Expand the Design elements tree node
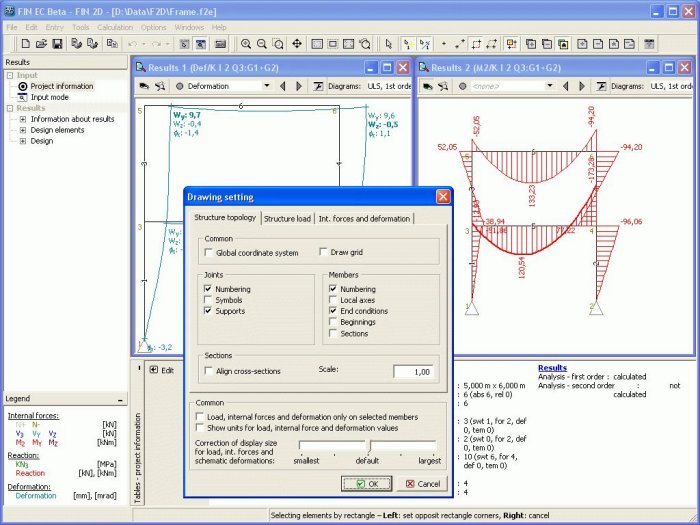Viewport: 700px width, 525px height. [x=23, y=130]
